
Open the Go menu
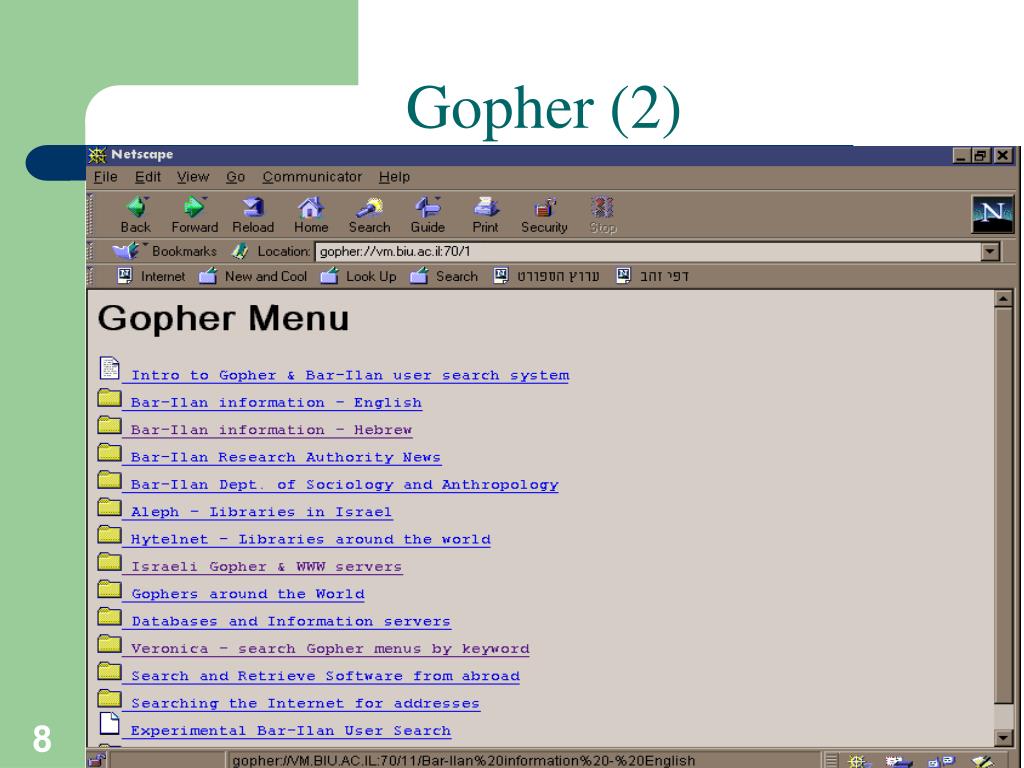click(235, 177)
